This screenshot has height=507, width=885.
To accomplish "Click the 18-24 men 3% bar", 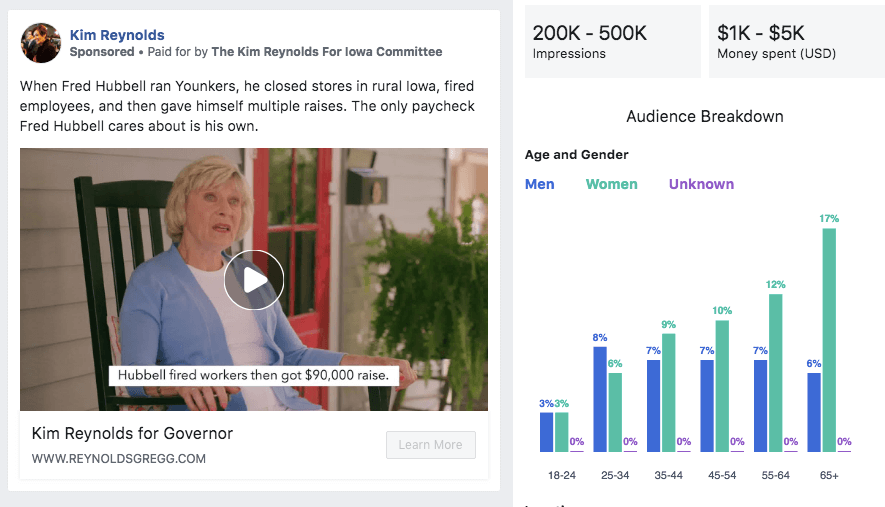I will 546,432.
